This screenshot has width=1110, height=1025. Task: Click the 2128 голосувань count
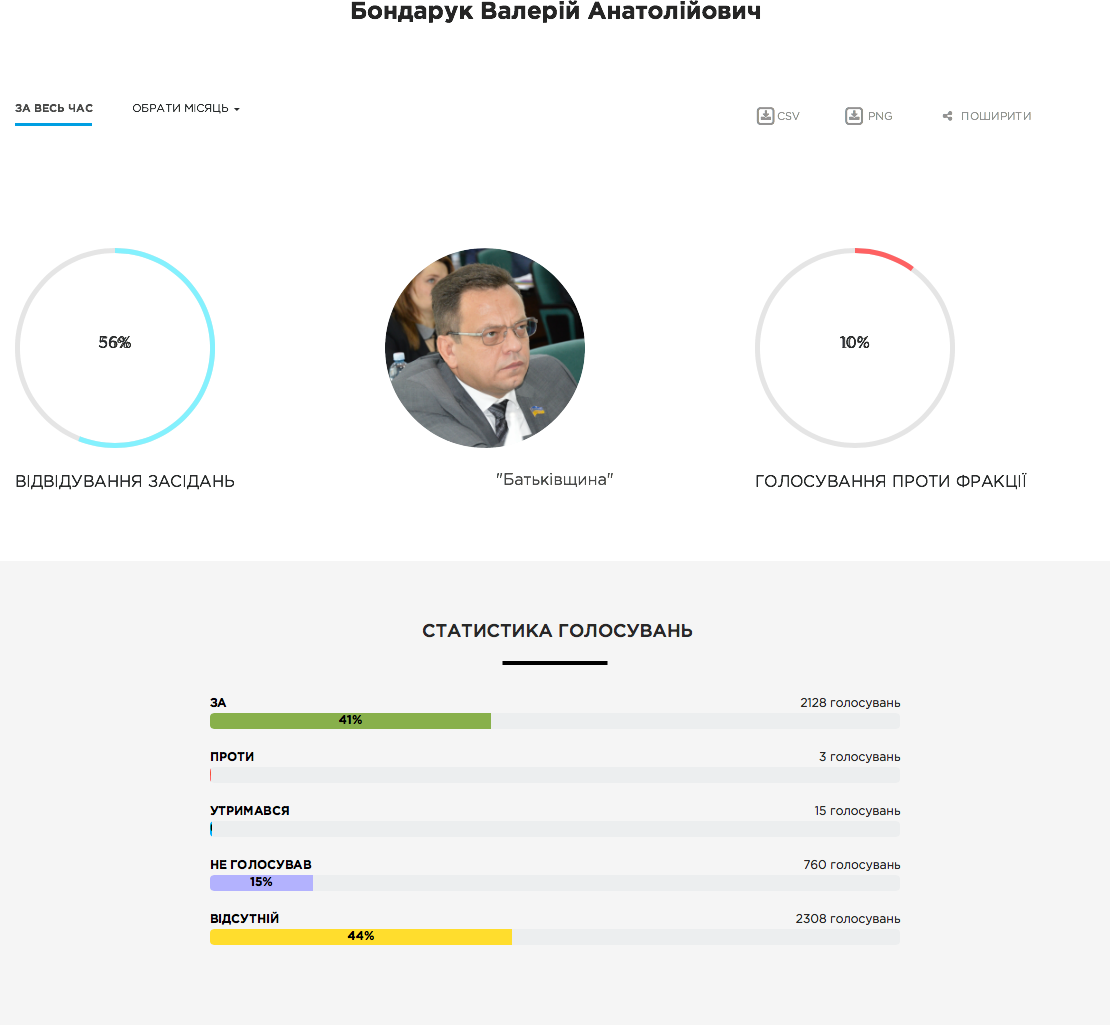click(850, 703)
